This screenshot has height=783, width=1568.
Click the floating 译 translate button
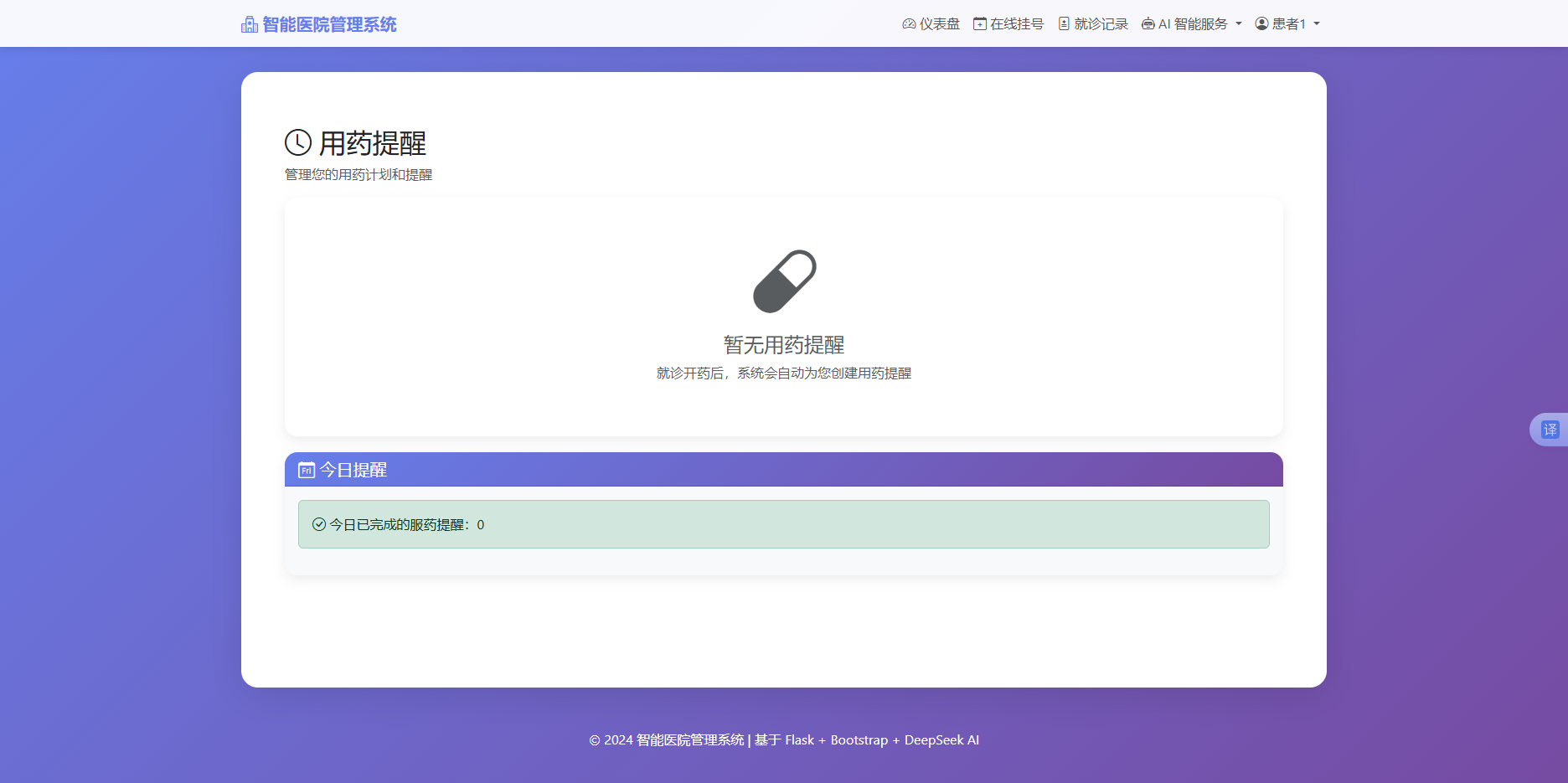tap(1551, 429)
